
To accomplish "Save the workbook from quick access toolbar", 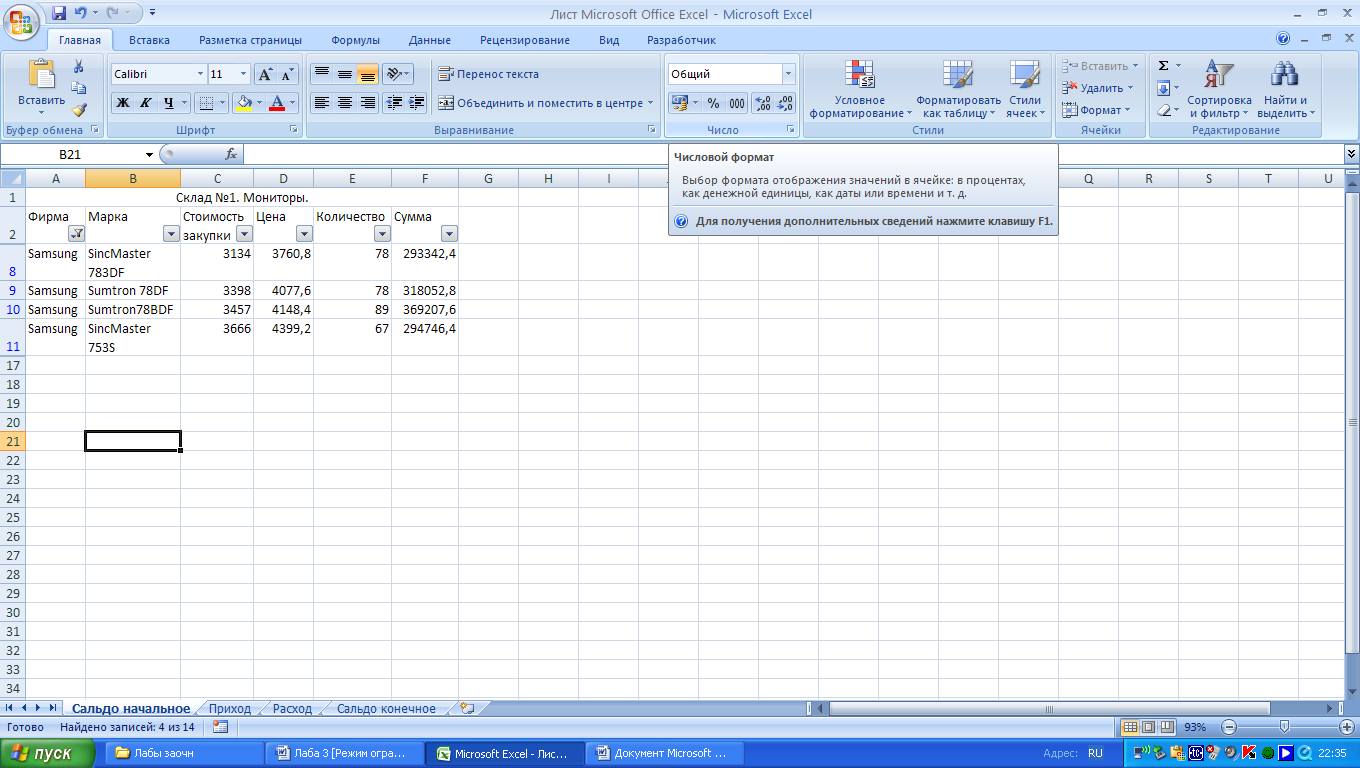I will click(x=59, y=13).
